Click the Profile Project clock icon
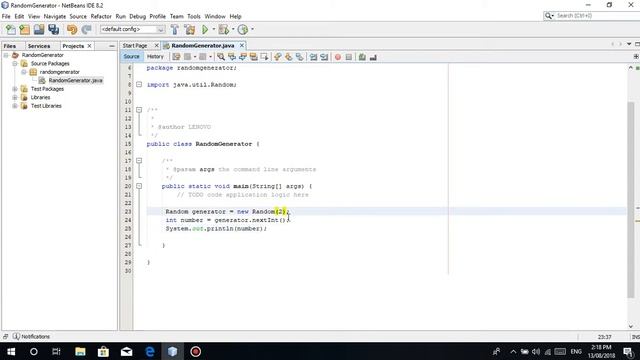 [243, 29]
